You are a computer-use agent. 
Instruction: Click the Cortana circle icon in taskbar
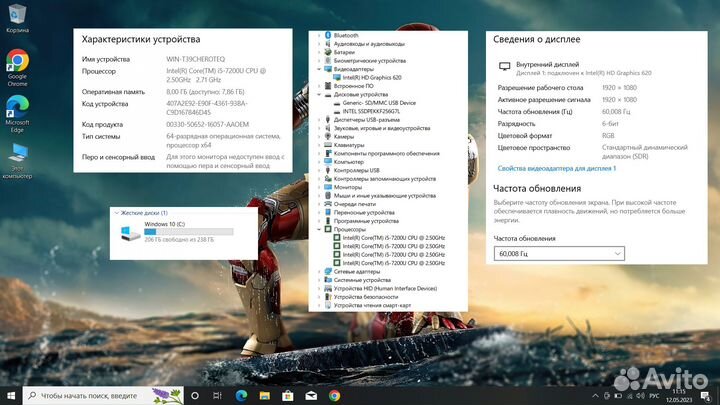pos(195,395)
